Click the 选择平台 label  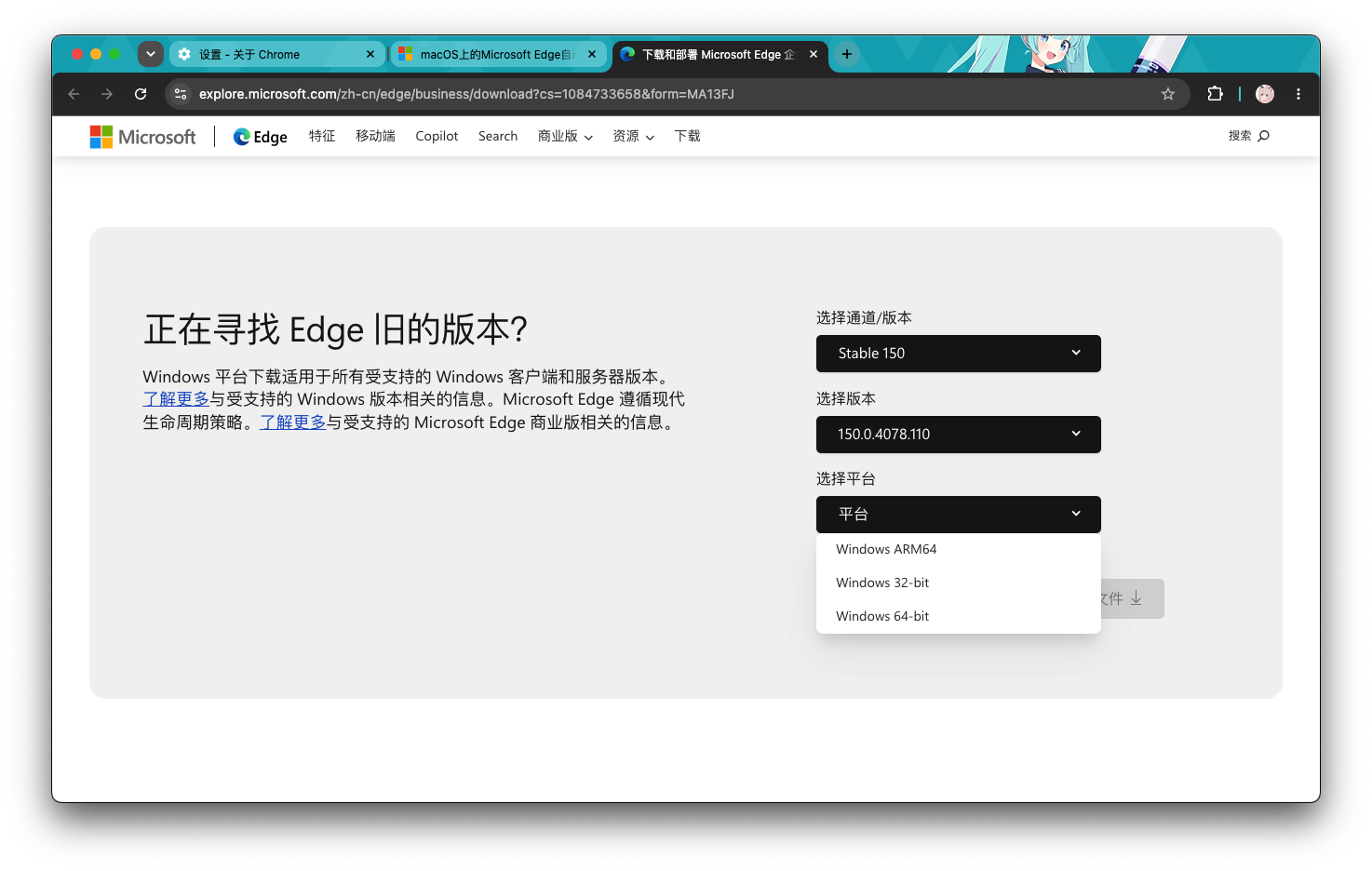[846, 479]
